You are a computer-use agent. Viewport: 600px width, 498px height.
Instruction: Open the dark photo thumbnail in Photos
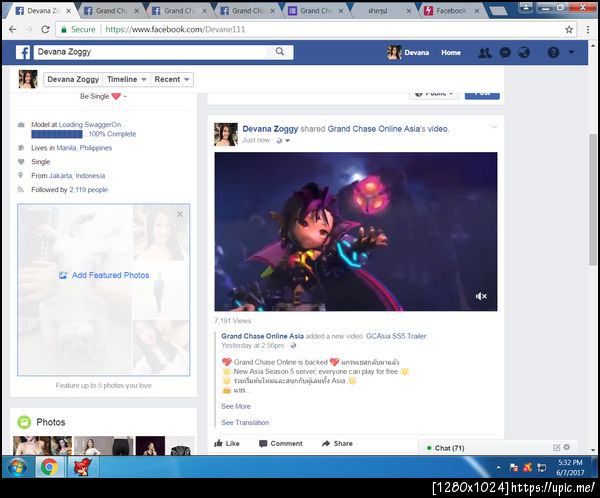[x=150, y=446]
